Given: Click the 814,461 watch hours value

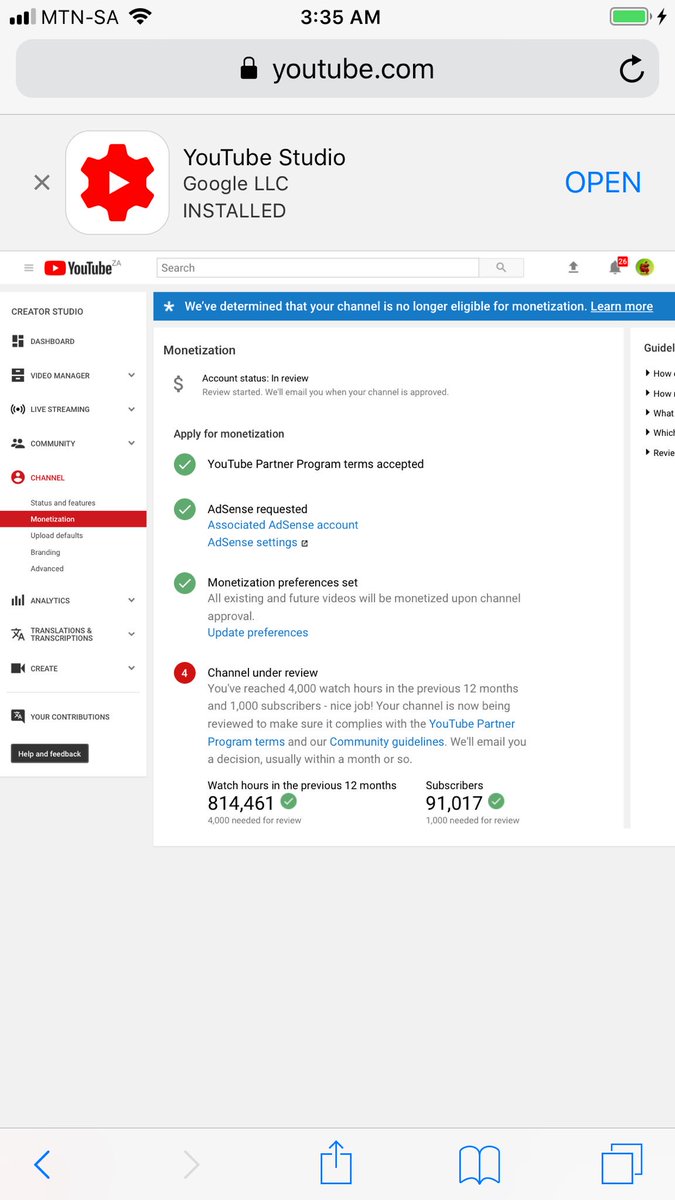Looking at the screenshot, I should tap(241, 803).
